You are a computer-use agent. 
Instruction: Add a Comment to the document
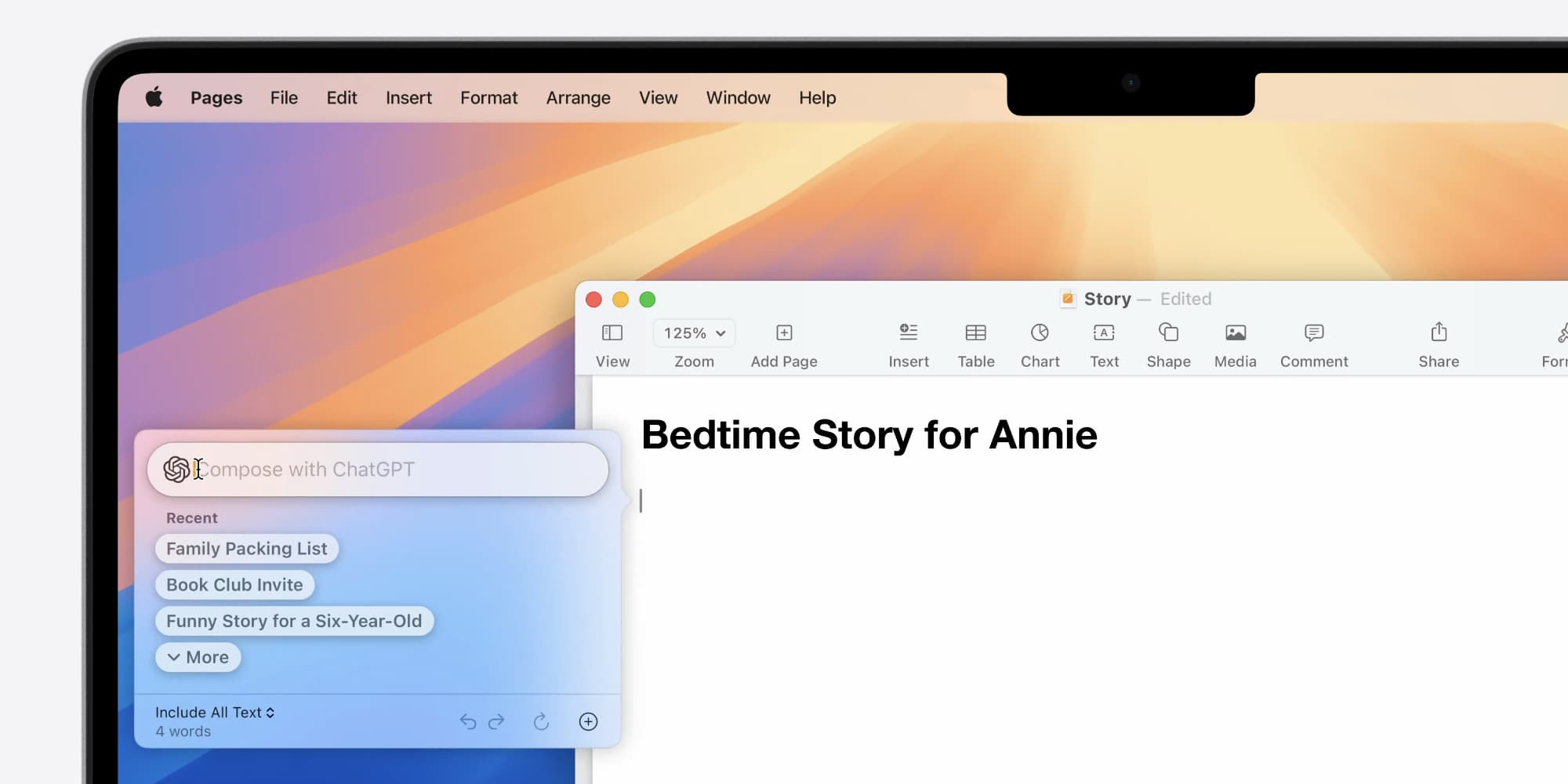pyautogui.click(x=1313, y=343)
